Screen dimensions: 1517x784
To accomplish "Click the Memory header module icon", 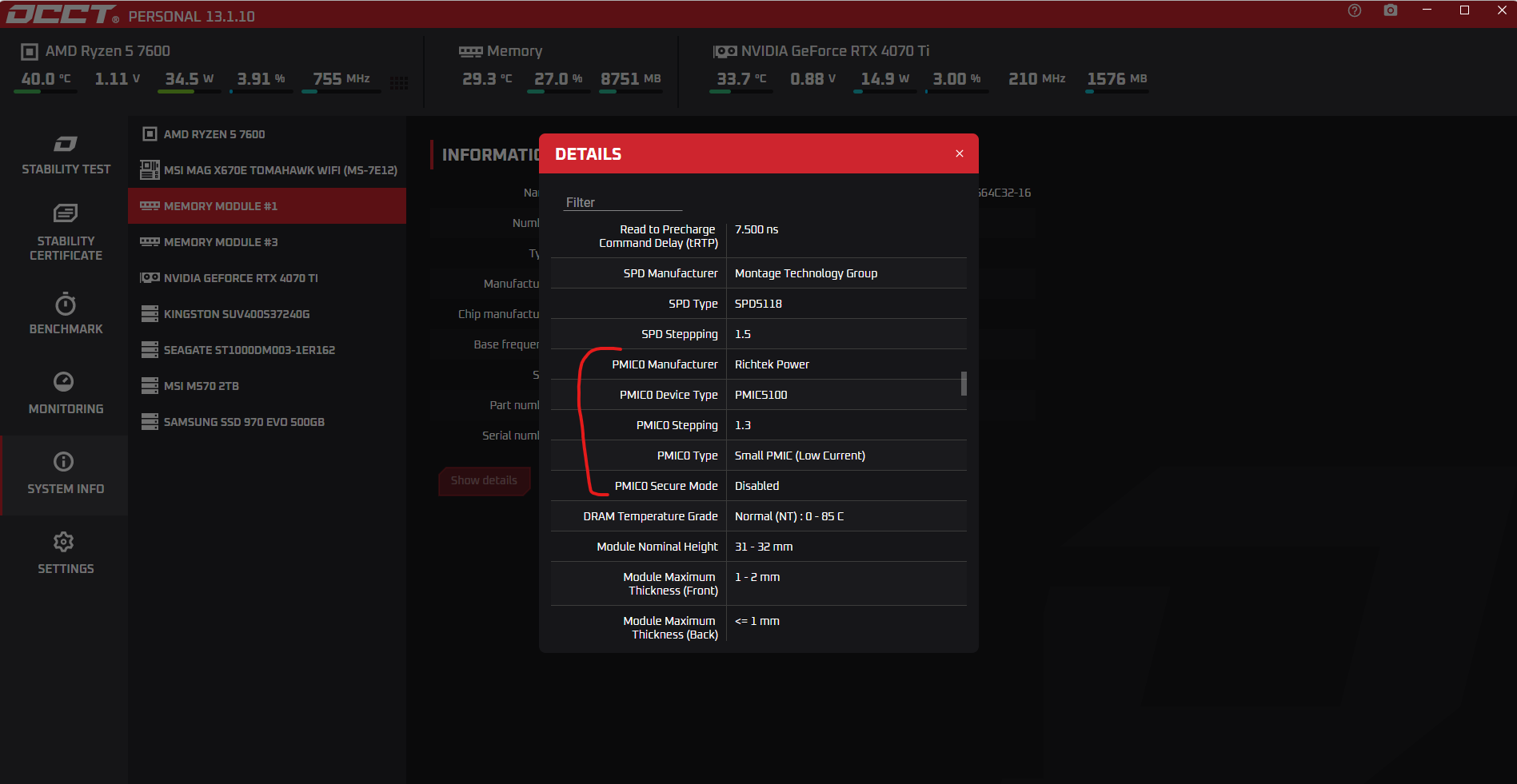I will point(470,52).
